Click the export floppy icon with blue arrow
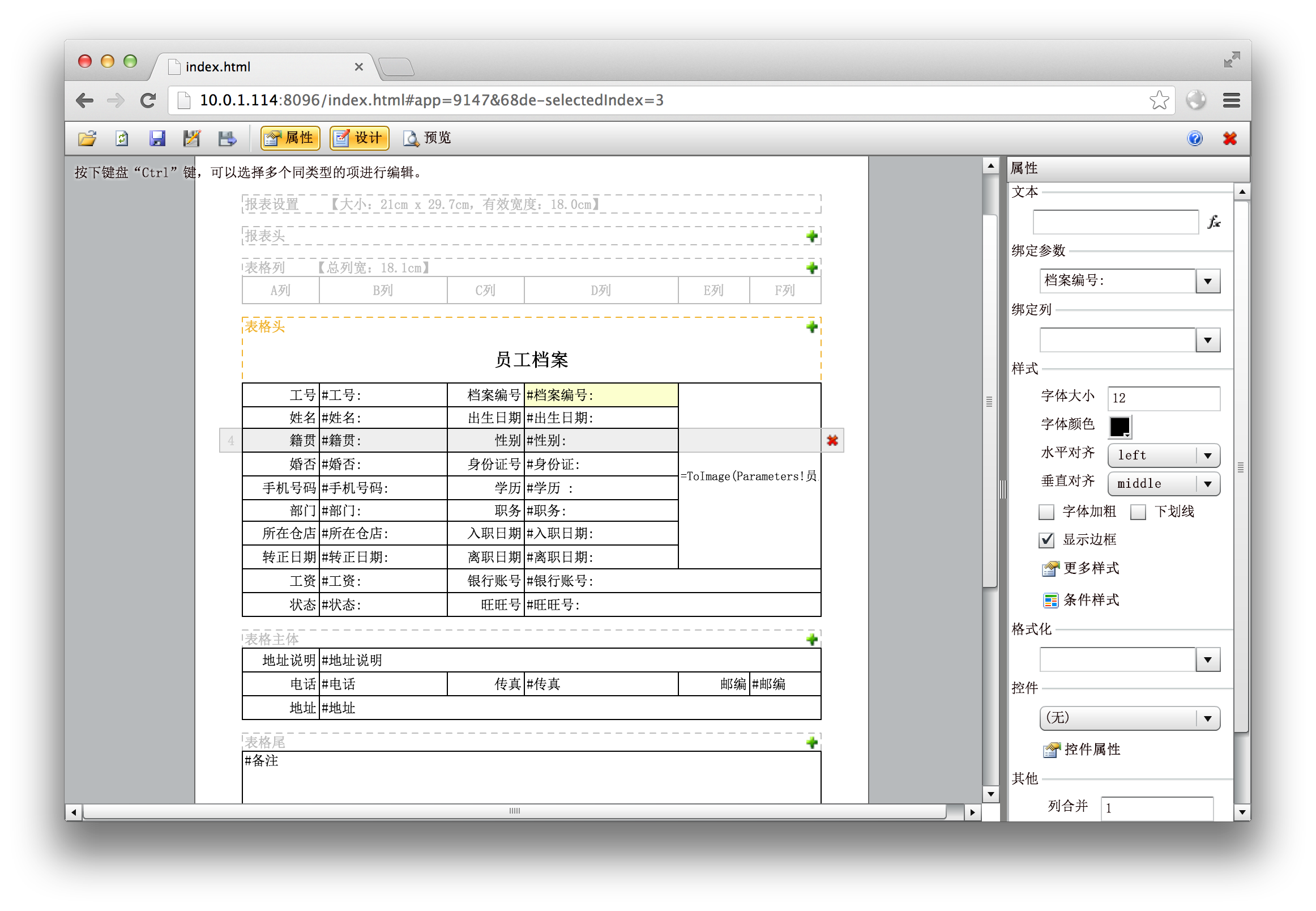1316x911 pixels. pyautogui.click(x=227, y=138)
